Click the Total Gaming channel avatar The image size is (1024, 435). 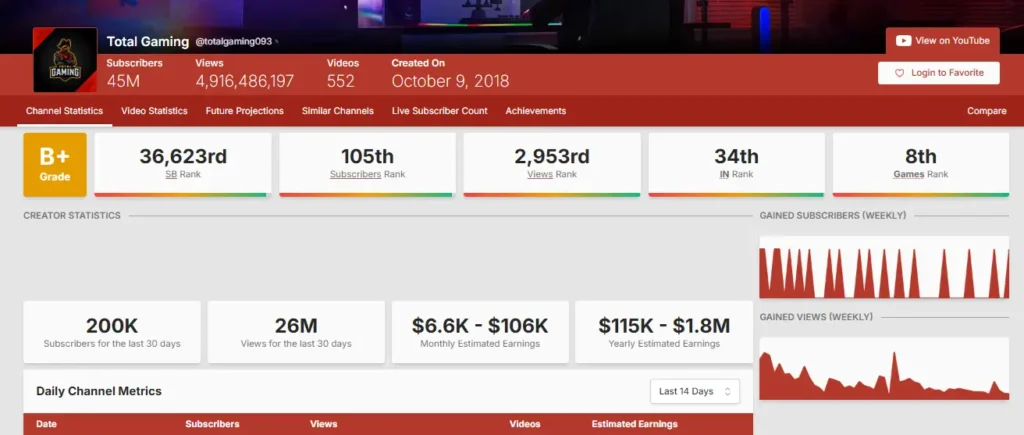click(x=65, y=59)
